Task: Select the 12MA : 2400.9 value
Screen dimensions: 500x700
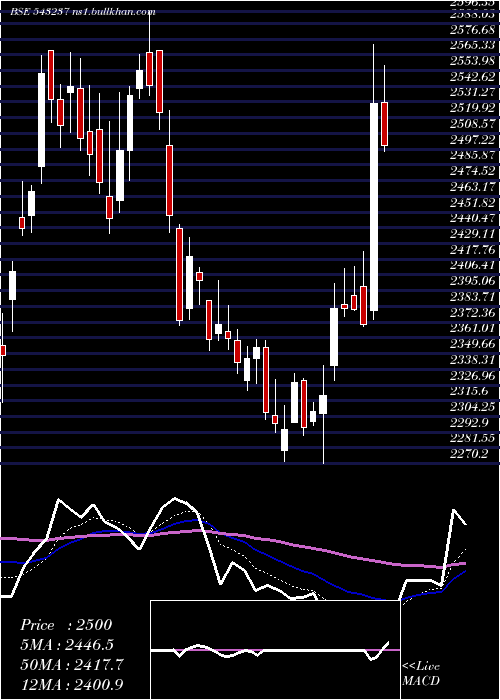Action: tap(72, 684)
